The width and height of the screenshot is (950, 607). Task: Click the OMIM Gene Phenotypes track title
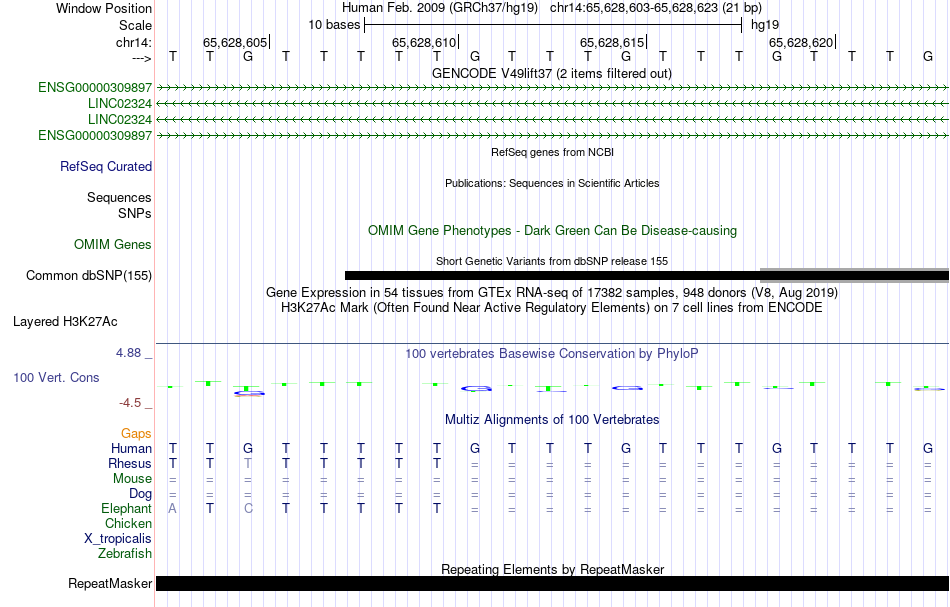coord(552,230)
